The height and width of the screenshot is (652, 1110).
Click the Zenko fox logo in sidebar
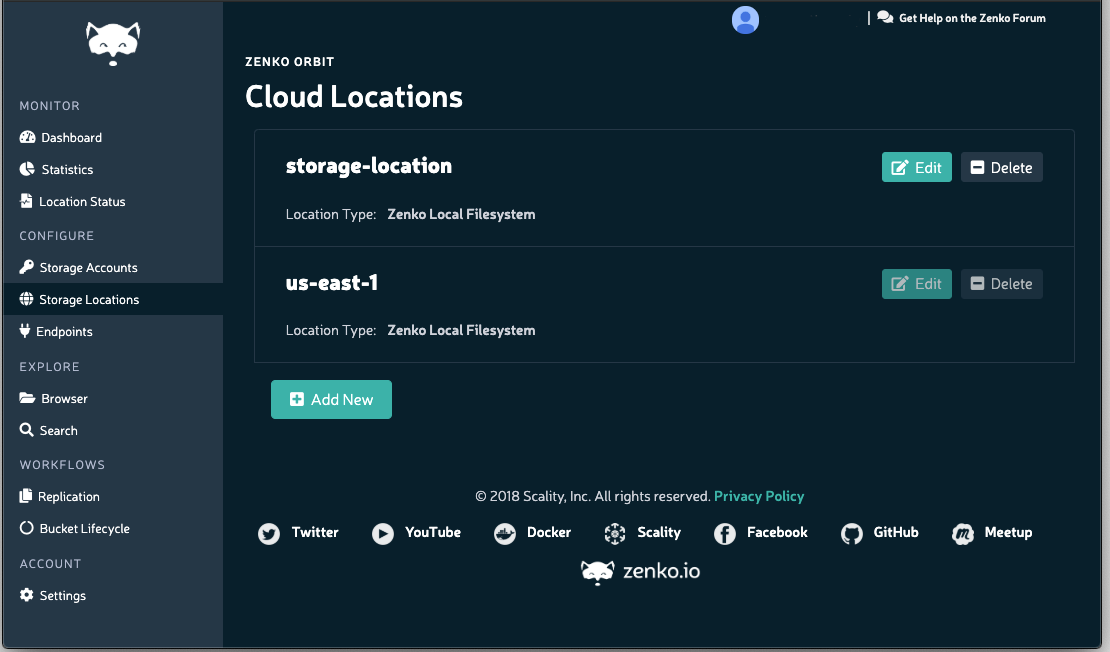tap(113, 43)
